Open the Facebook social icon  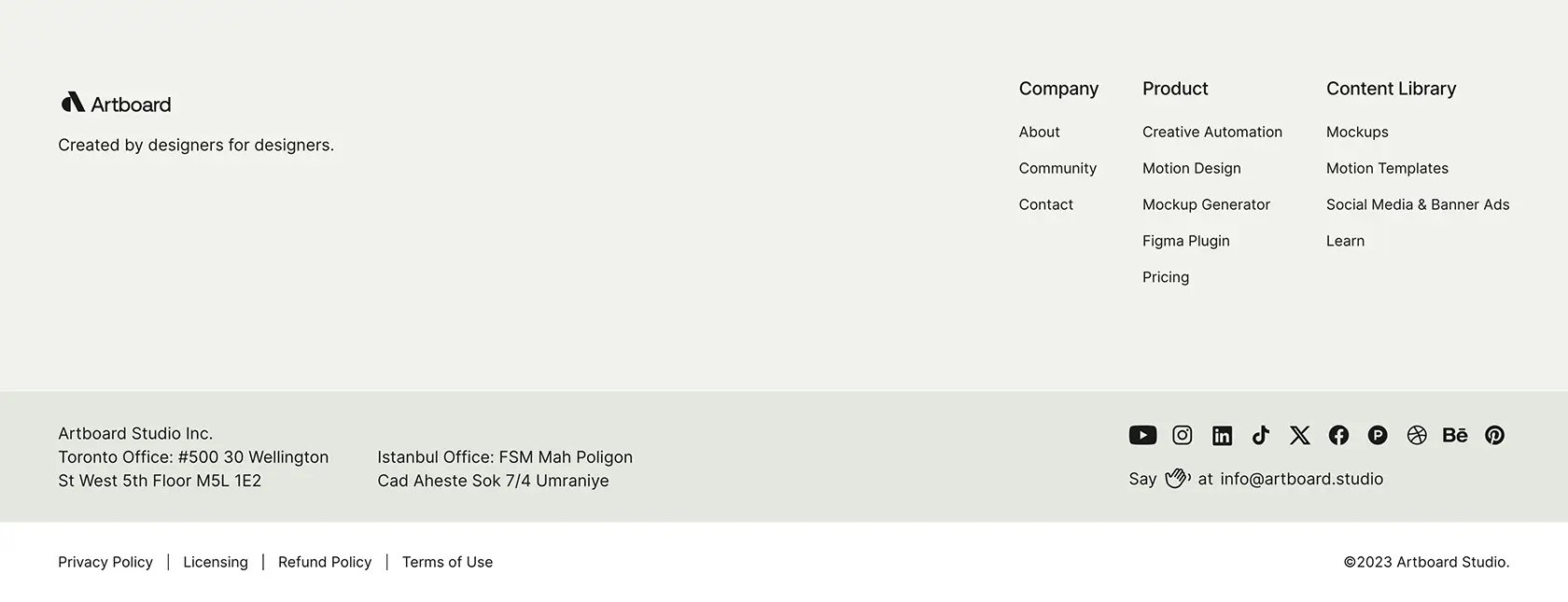(1338, 435)
